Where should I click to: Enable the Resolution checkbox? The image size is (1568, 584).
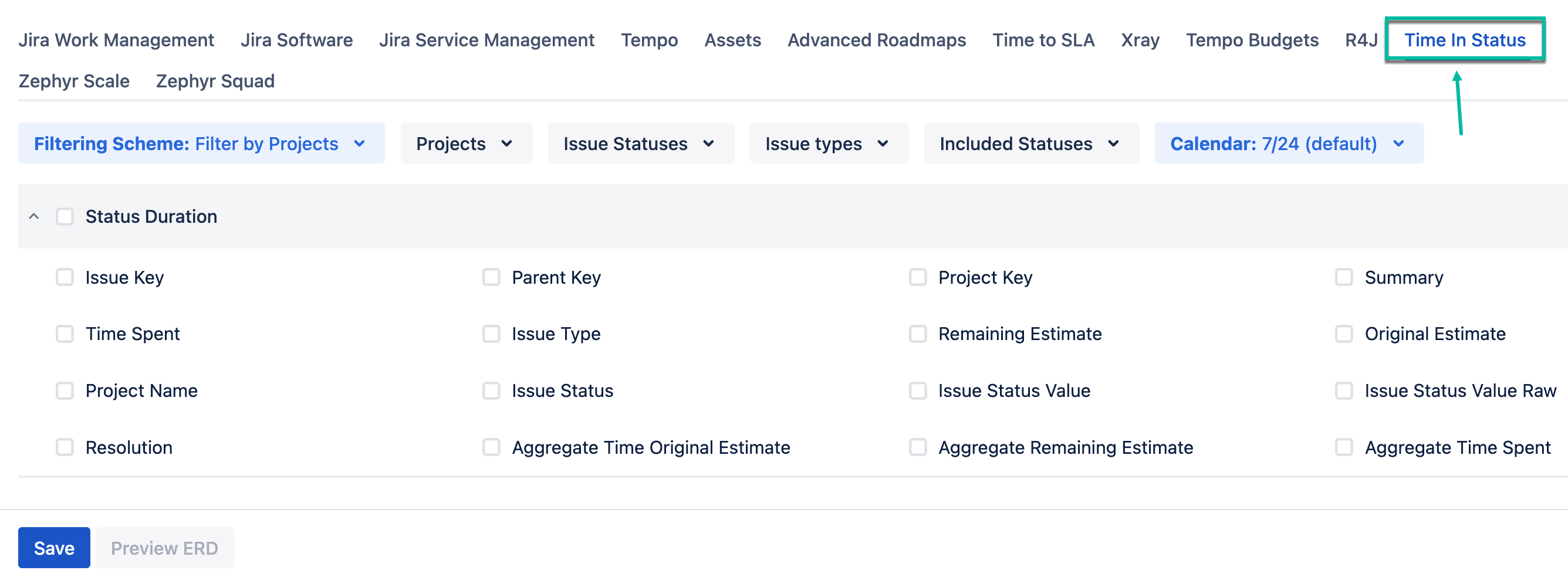(65, 447)
